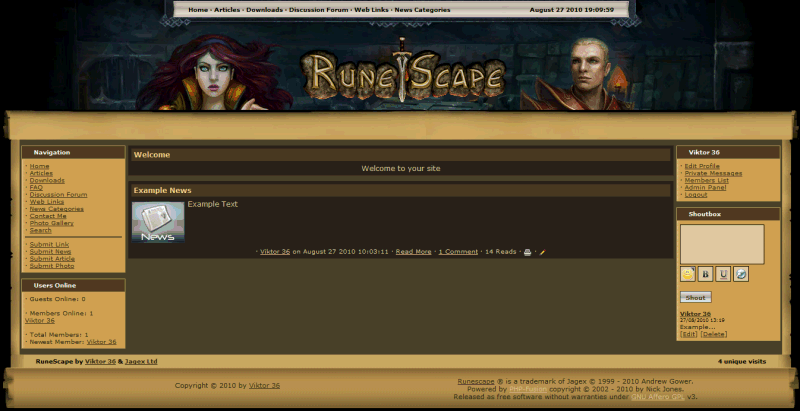Click the '4 unique visits' counter text
This screenshot has width=800, height=411.
tap(742, 362)
